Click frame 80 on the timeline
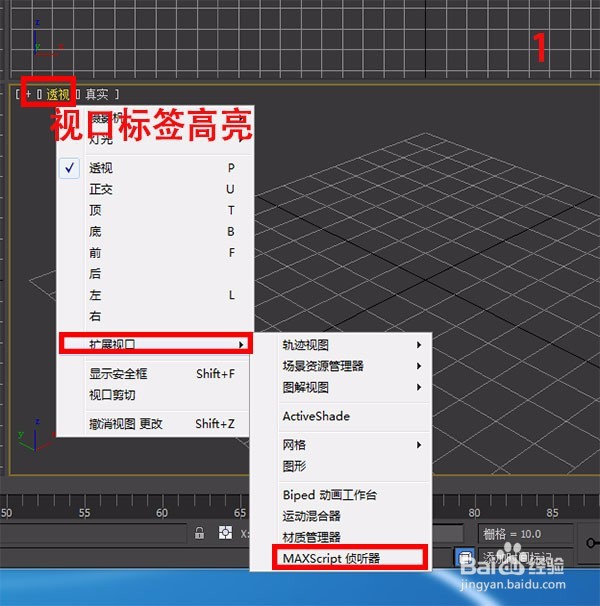 474,513
